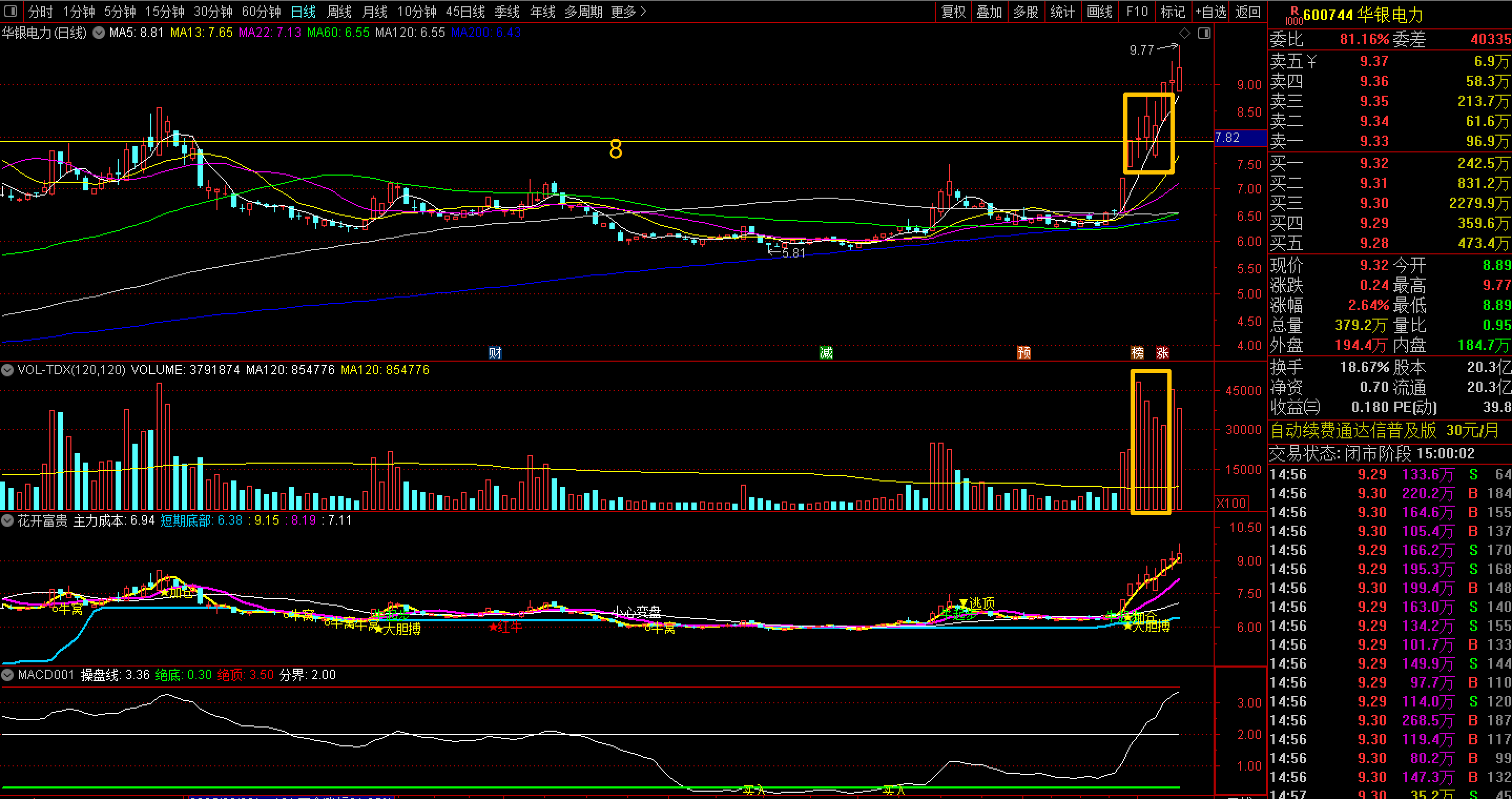The image size is (1512, 799).
Task: Click the 预 event marker icon
Action: tap(1023, 352)
